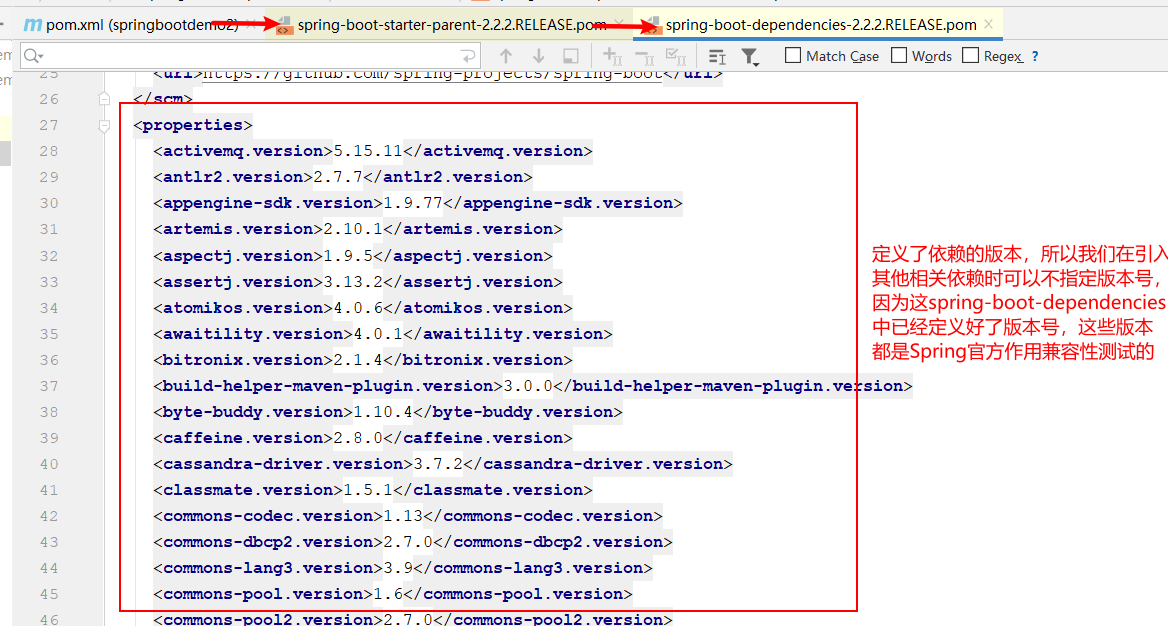The image size is (1168, 626).
Task: Click the antlr2.version line
Action: click(343, 177)
